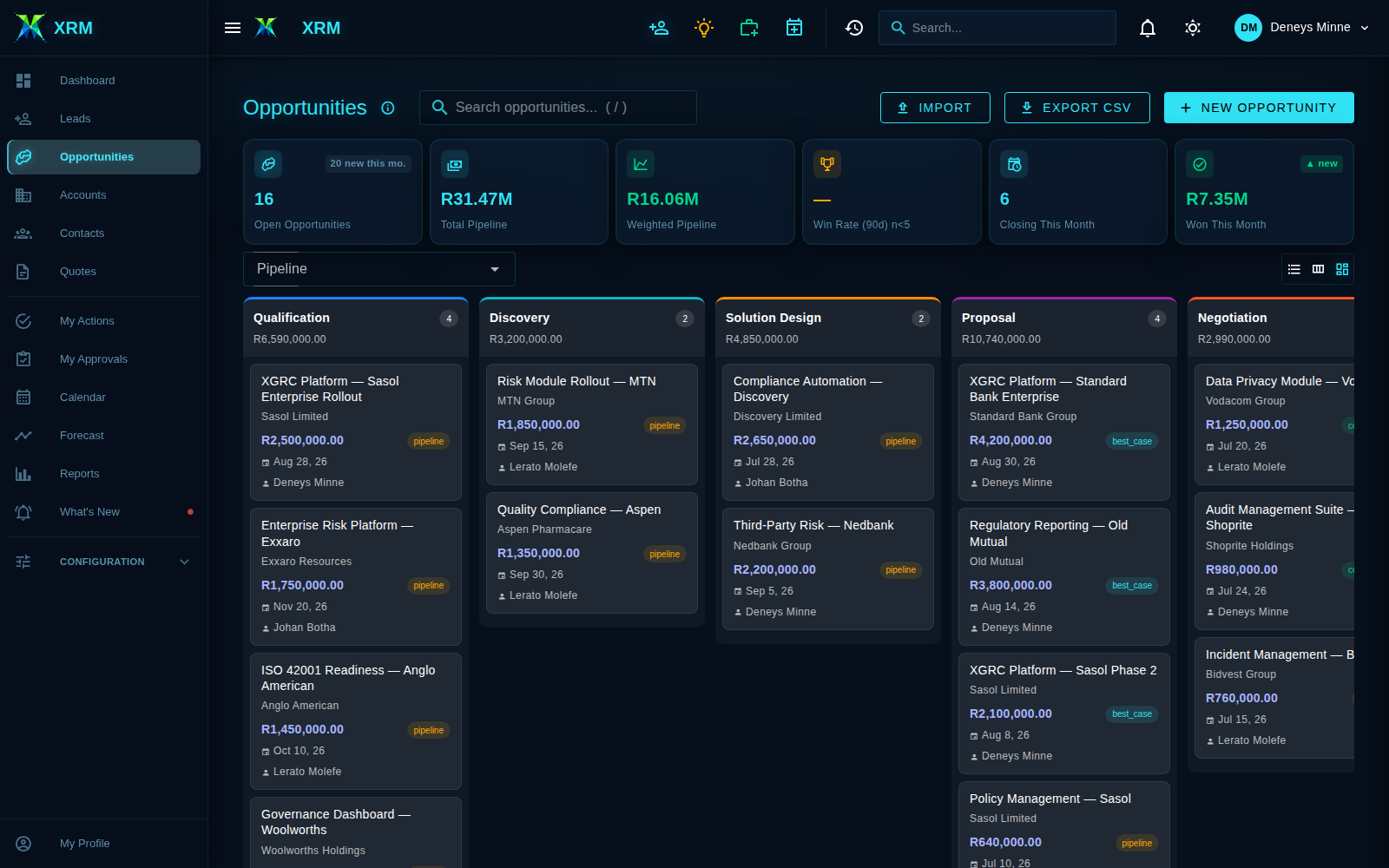Open Quality Compliance — Aspen card
1389x868 pixels.
coord(592,553)
